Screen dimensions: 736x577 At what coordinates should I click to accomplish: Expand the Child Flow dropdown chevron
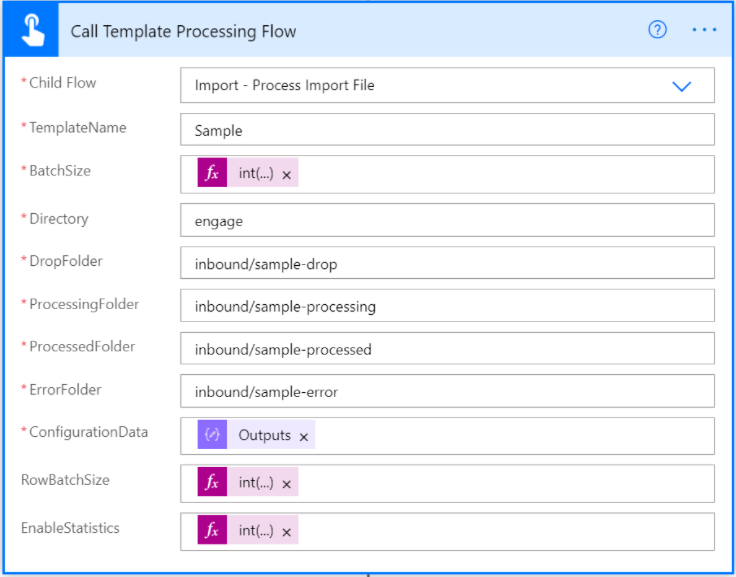tap(681, 86)
